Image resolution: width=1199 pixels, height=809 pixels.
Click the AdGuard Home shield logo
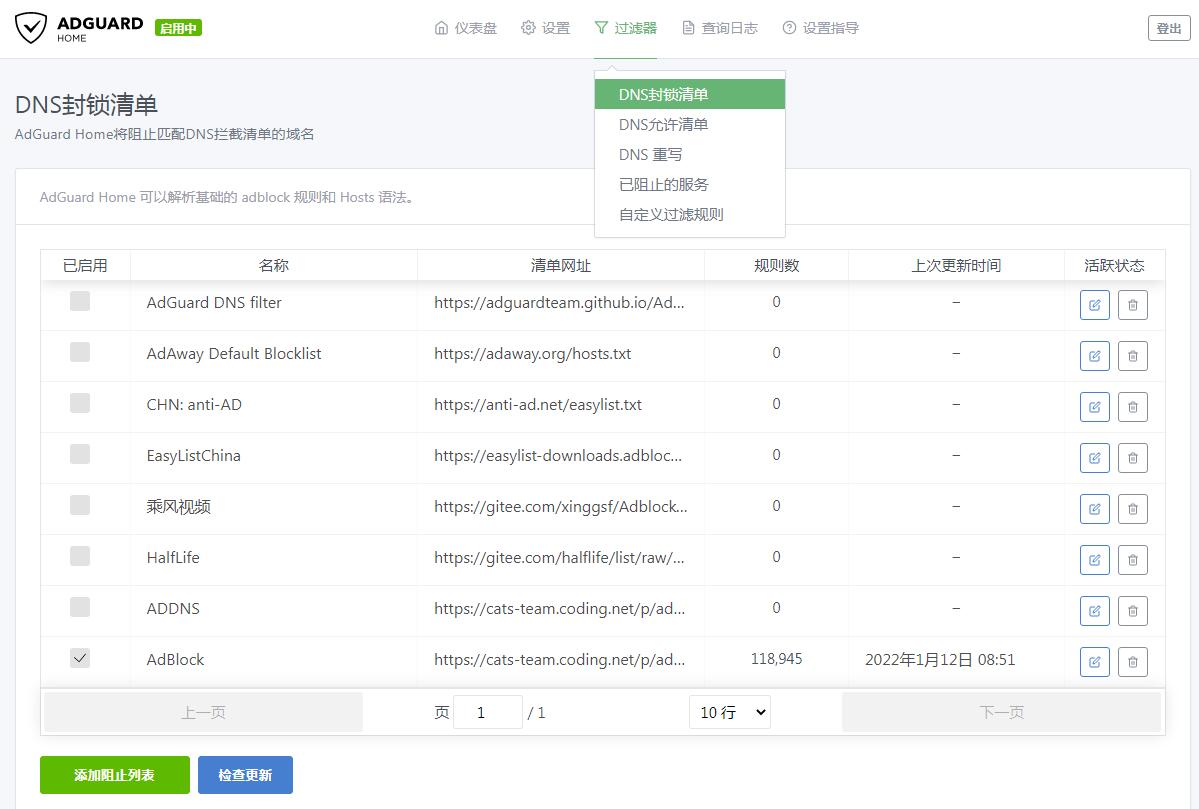[34, 27]
